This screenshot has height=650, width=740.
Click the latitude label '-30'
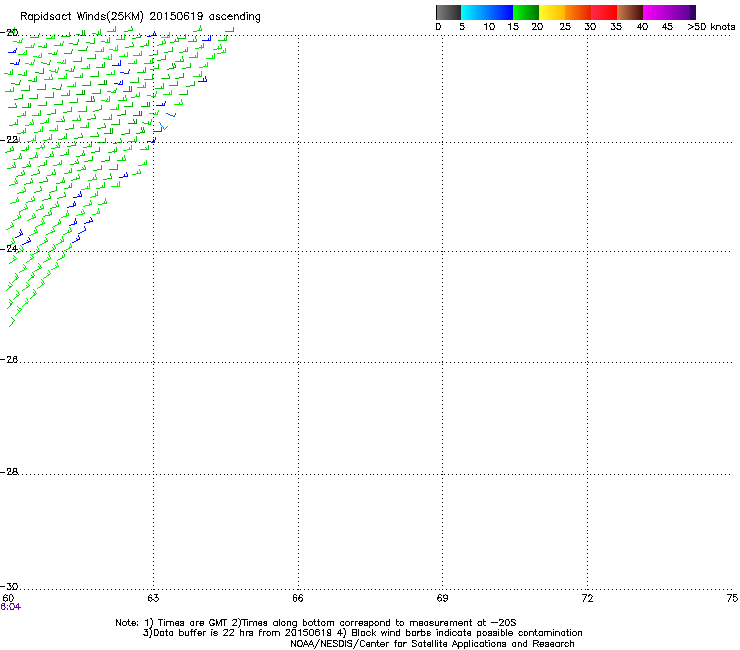[x=9, y=586]
